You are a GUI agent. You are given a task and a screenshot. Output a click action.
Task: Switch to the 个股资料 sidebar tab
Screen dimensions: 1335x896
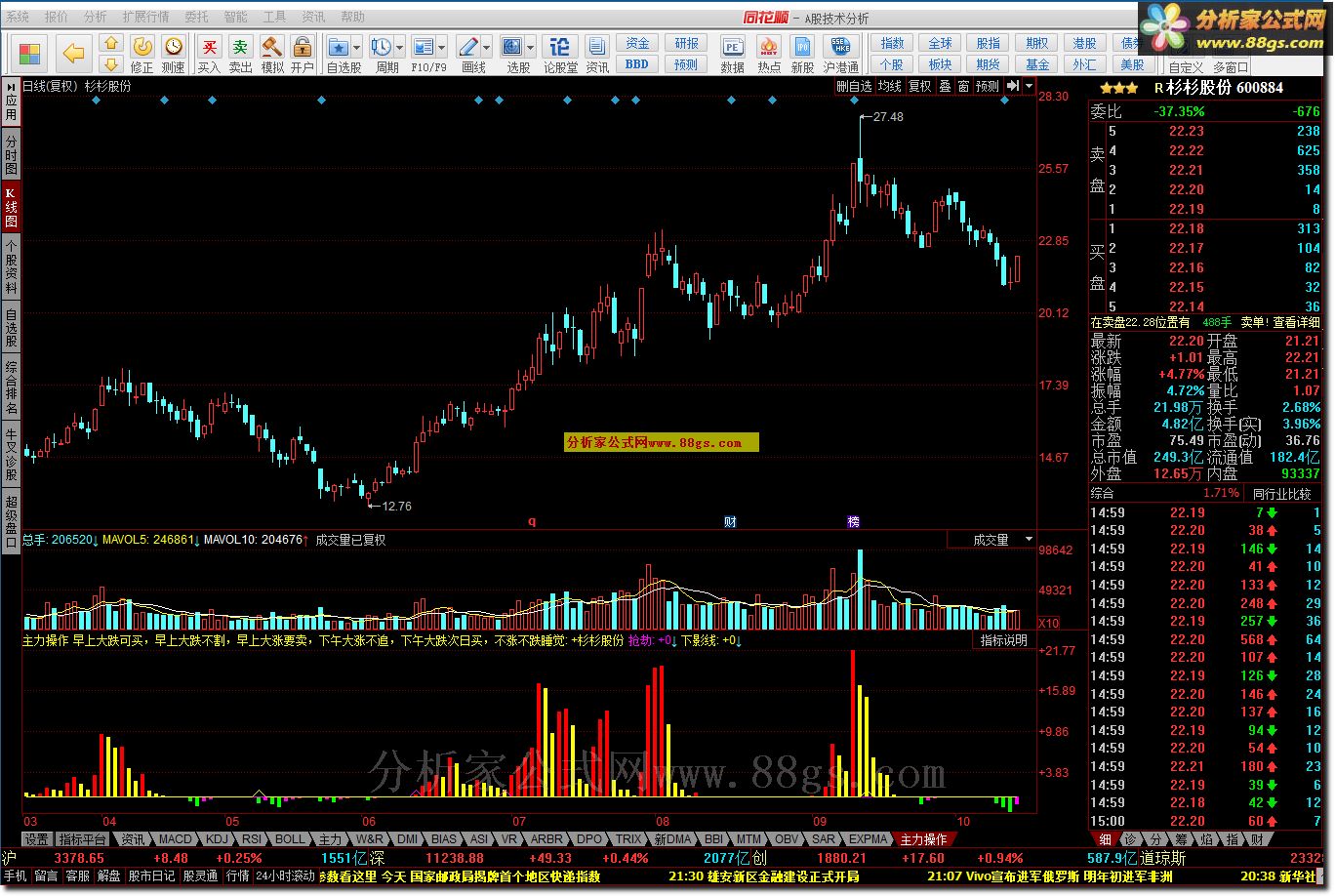[11, 266]
